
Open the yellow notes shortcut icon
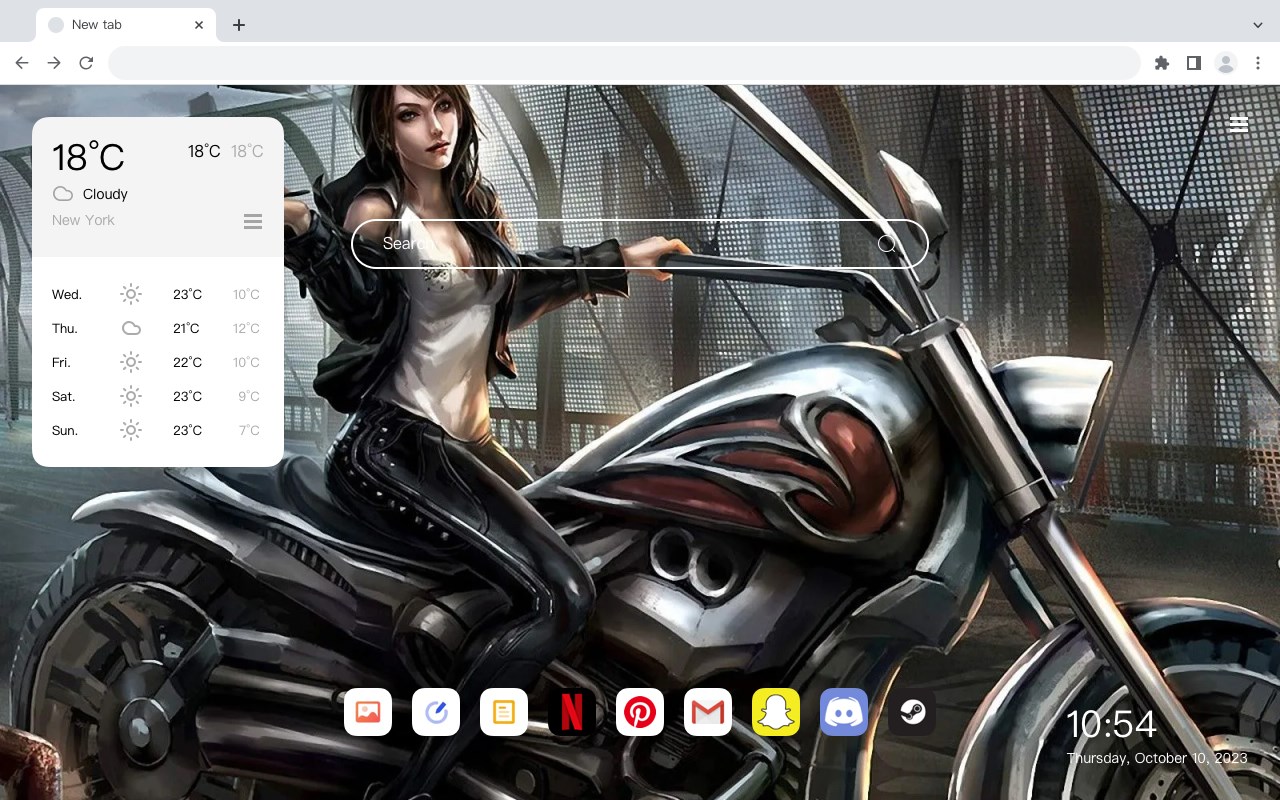tap(504, 712)
